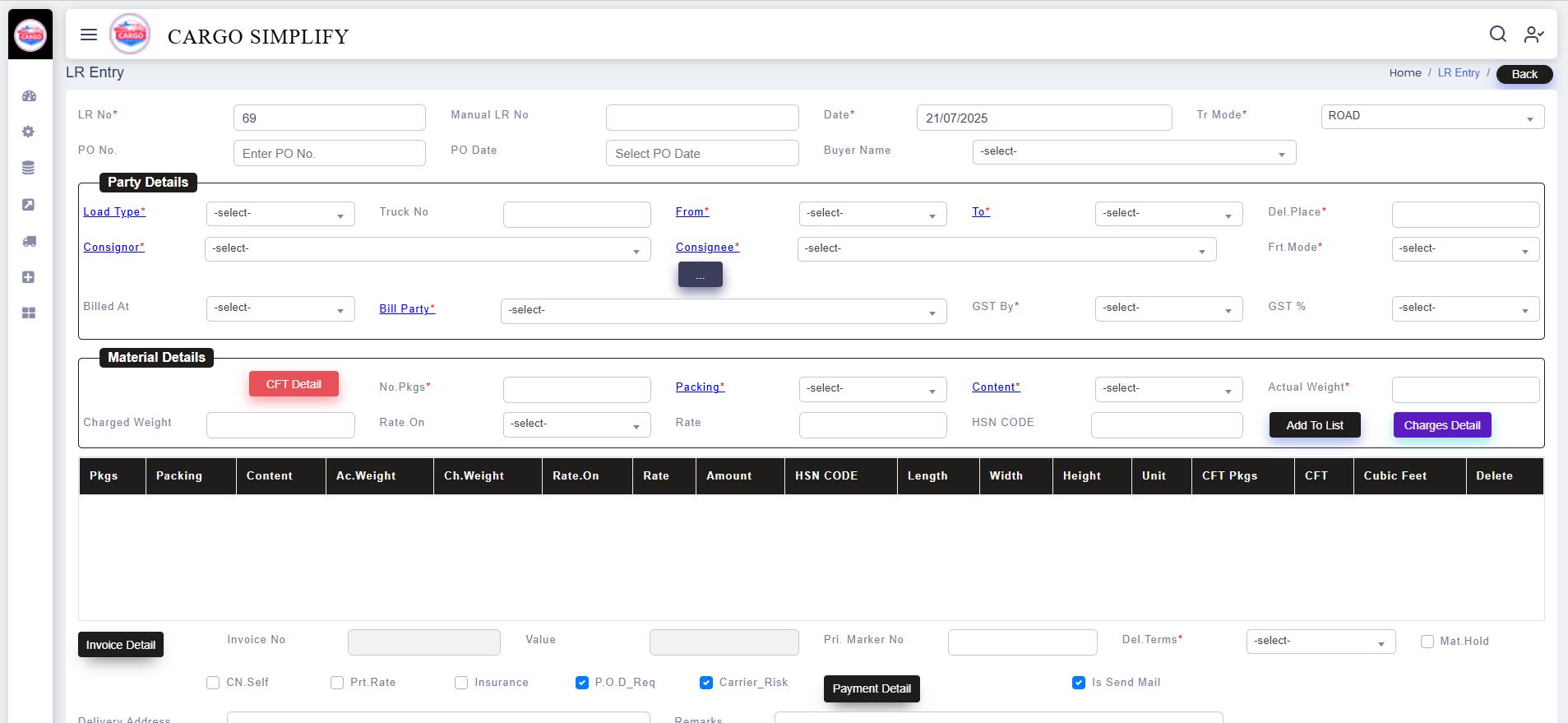Open the database stack icon in sidebar
This screenshot has width=1568, height=723.
click(x=29, y=168)
